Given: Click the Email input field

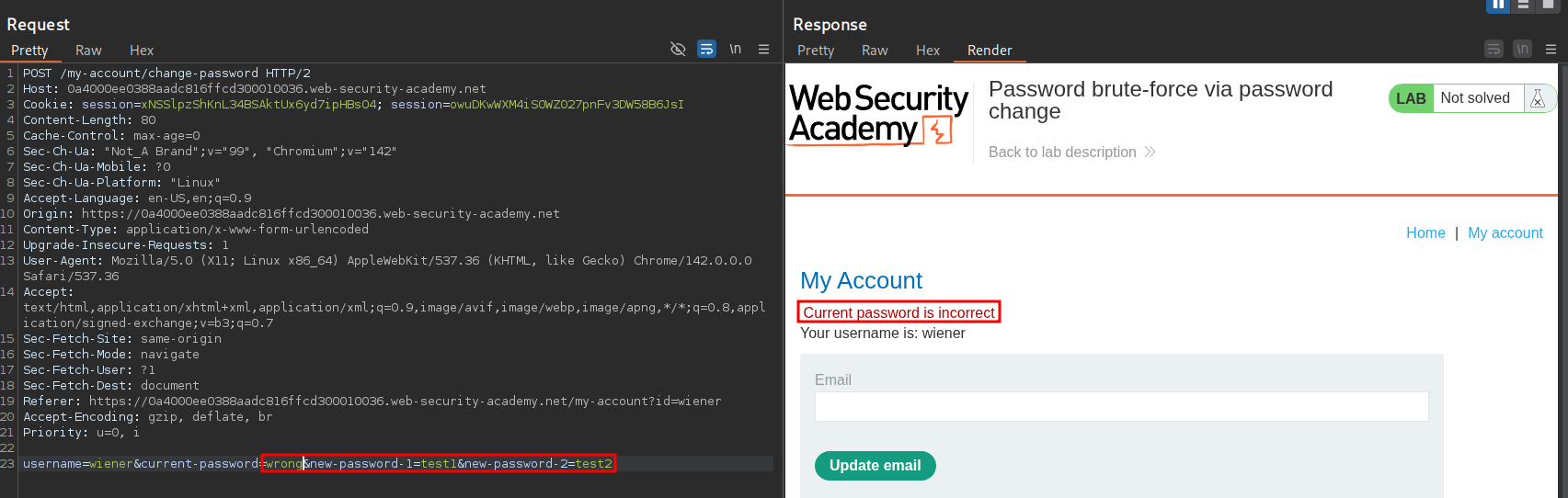Looking at the screenshot, I should 1120,406.
